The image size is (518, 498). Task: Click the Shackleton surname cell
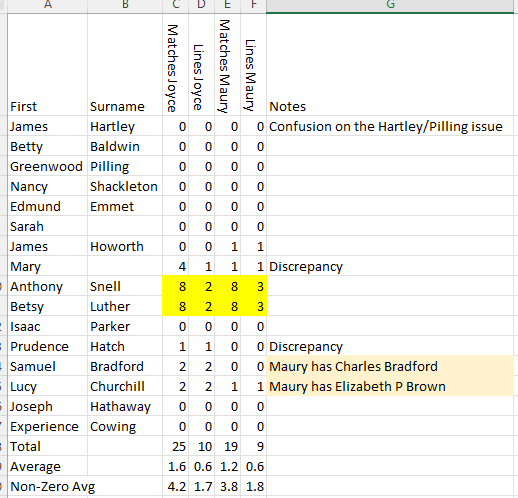coord(125,186)
